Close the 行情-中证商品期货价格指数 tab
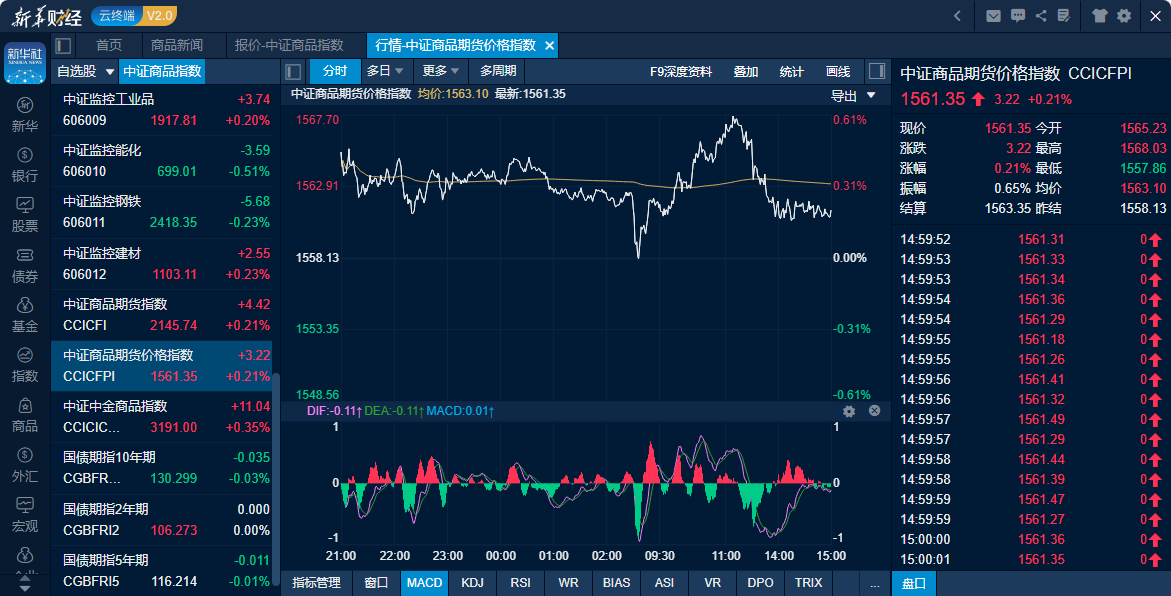Viewport: 1171px width, 596px height. point(550,46)
